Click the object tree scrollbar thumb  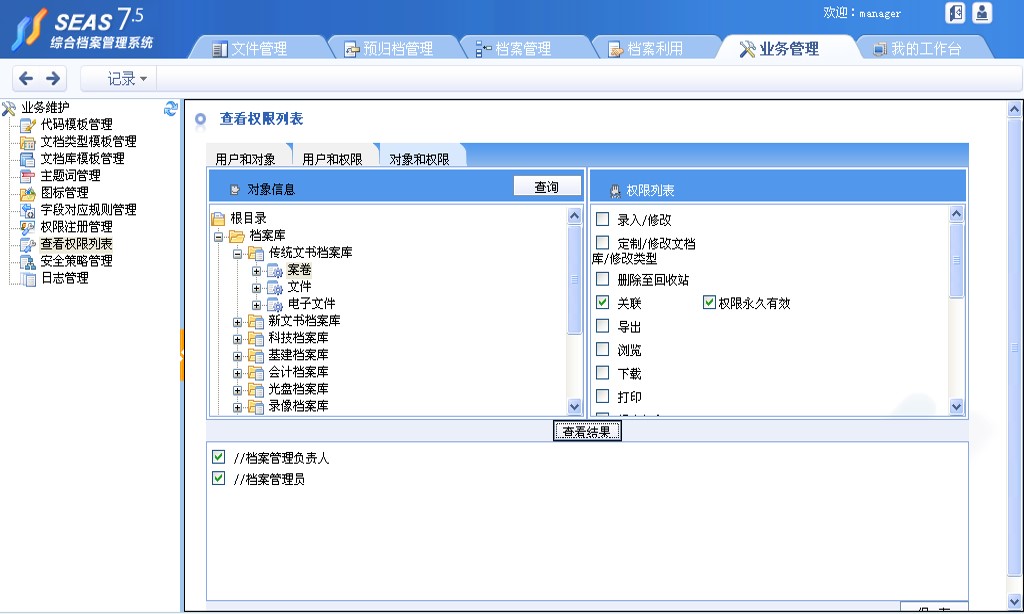click(x=575, y=280)
